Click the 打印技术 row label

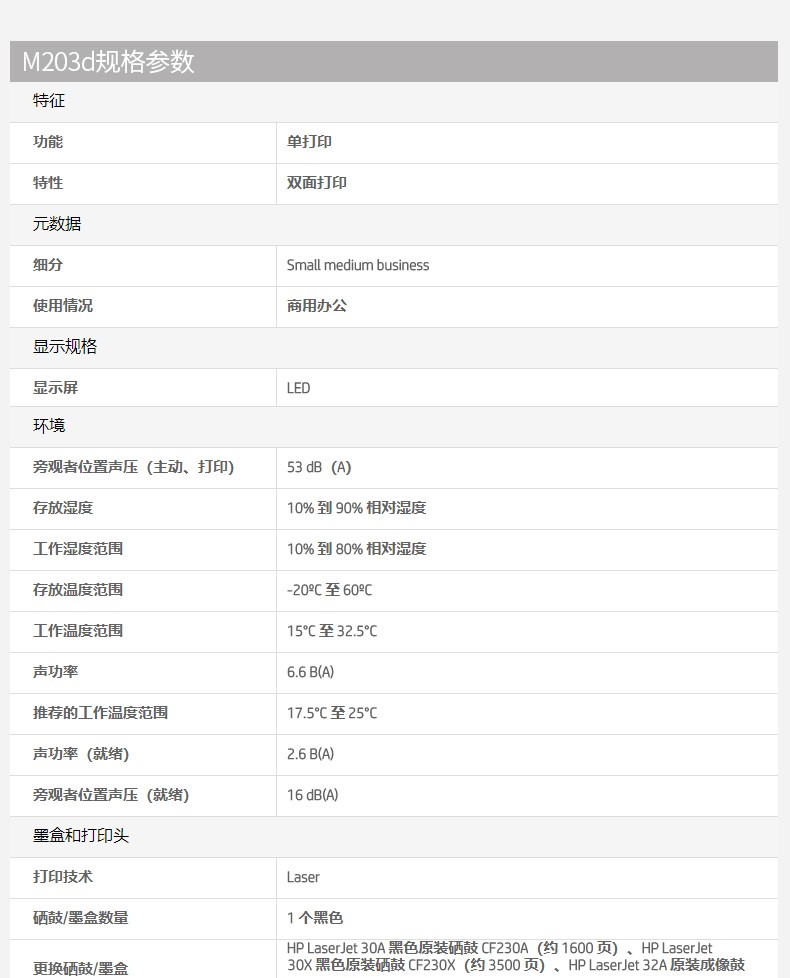click(x=63, y=877)
